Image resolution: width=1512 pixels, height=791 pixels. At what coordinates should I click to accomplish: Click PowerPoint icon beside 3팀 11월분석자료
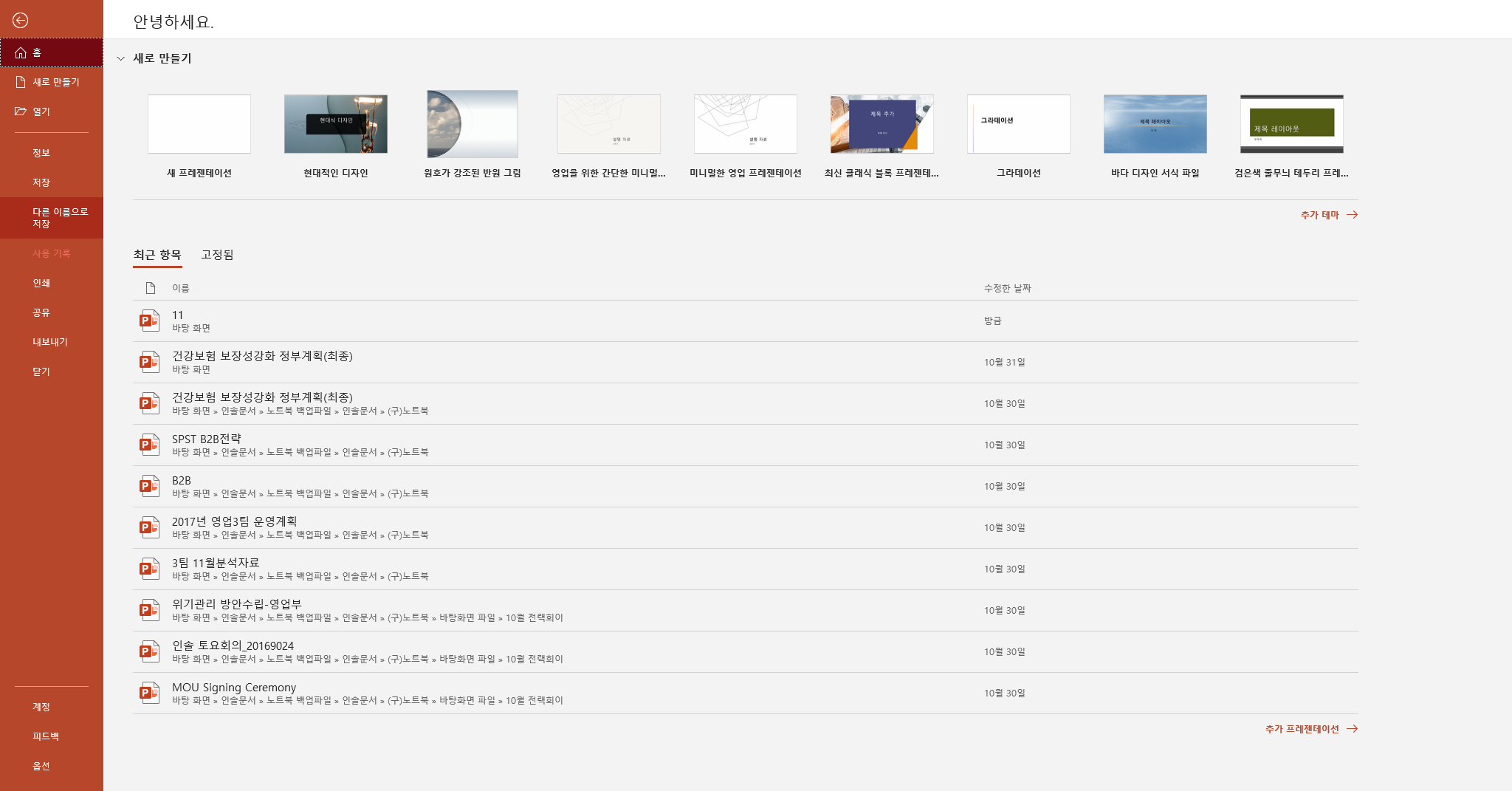[150, 569]
